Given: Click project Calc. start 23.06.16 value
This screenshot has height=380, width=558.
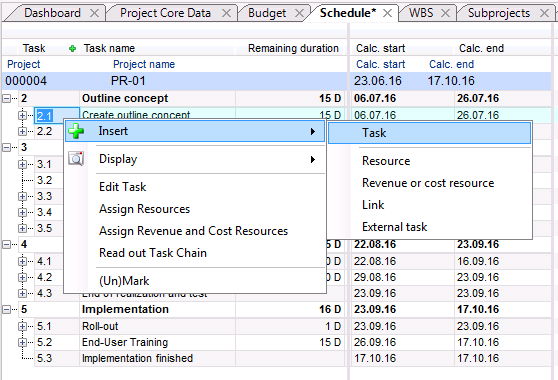Looking at the screenshot, I should click(378, 81).
